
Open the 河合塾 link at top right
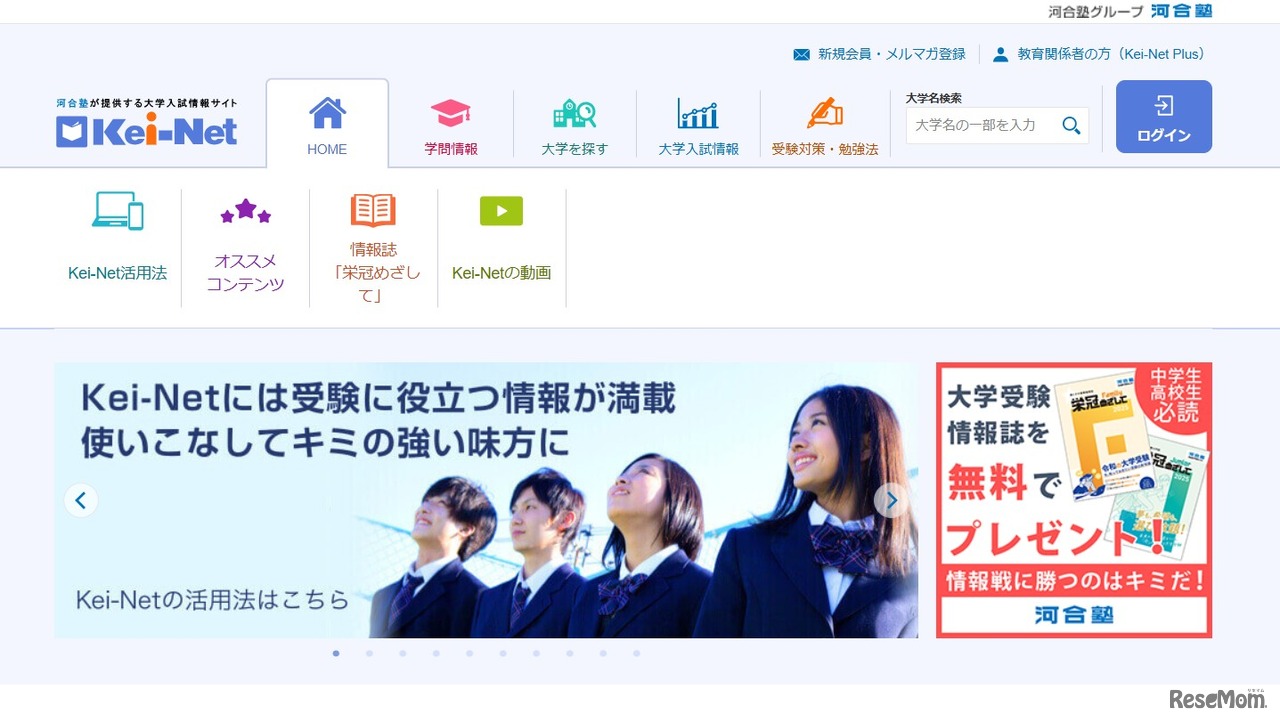point(1181,11)
